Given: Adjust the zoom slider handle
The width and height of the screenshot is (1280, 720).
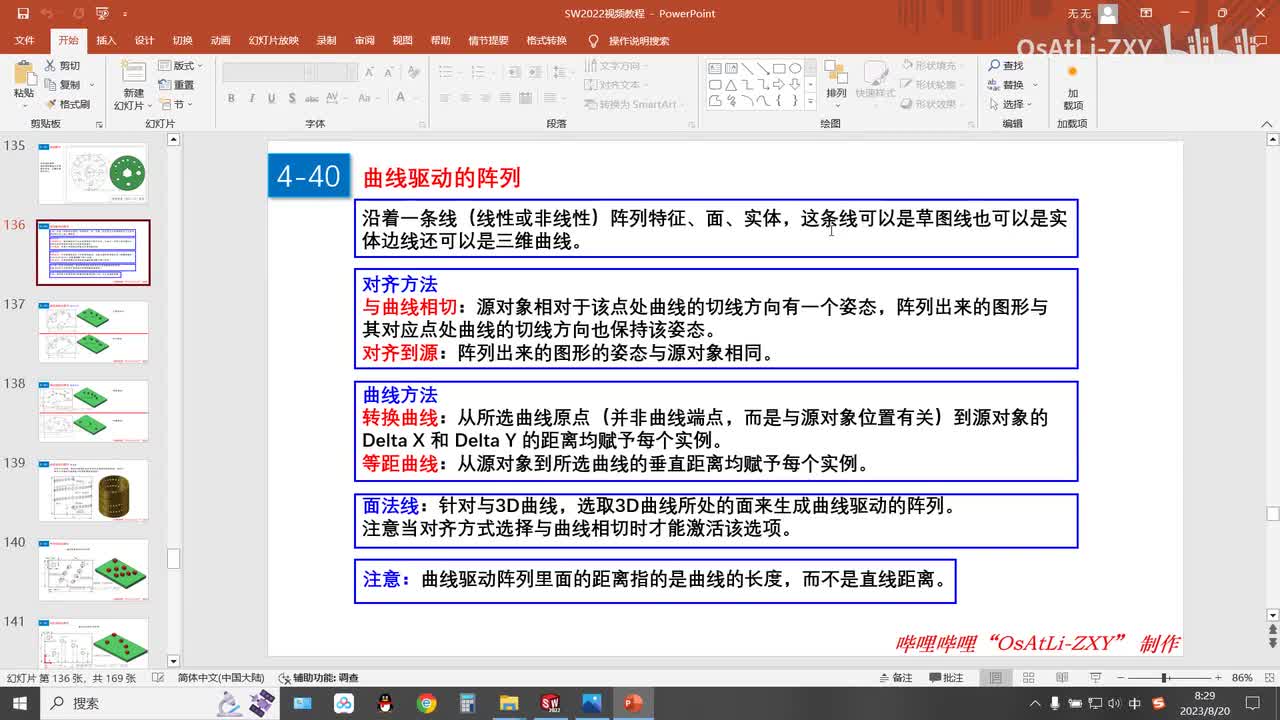Looking at the screenshot, I should (x=1165, y=678).
